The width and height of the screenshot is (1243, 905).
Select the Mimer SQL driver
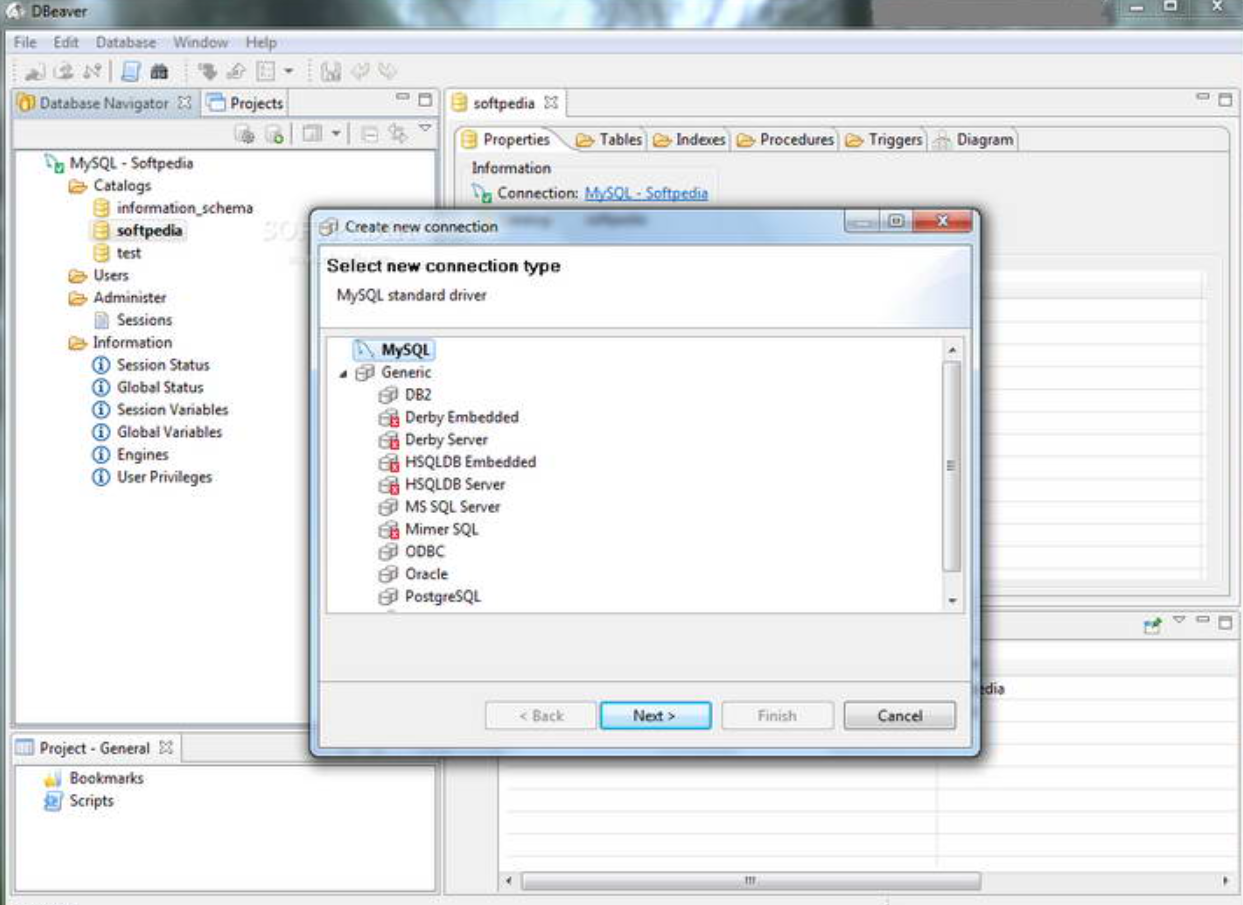point(441,529)
